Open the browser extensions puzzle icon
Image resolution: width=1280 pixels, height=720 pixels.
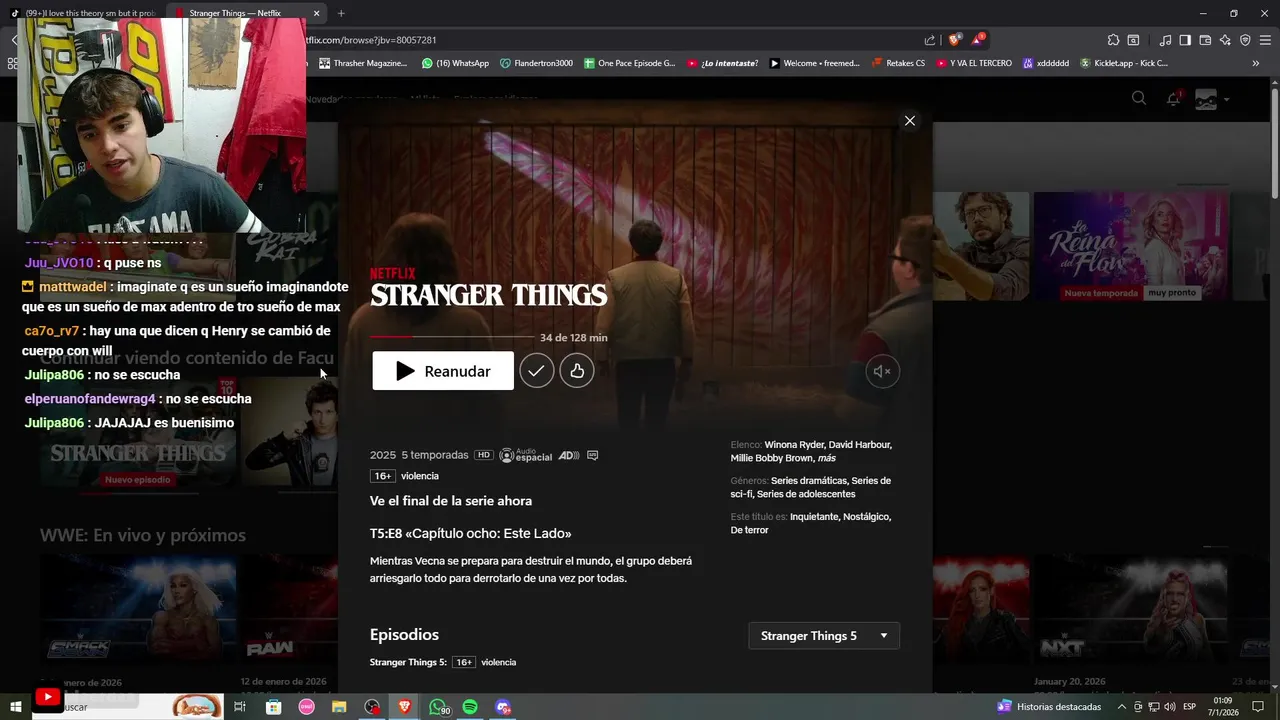[1113, 40]
